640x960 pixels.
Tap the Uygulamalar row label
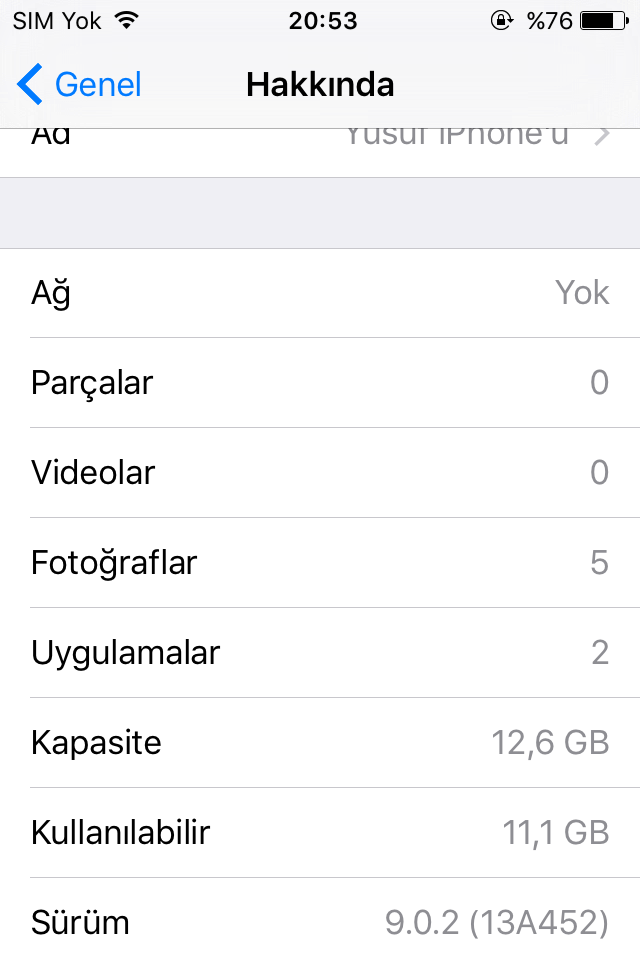(126, 653)
